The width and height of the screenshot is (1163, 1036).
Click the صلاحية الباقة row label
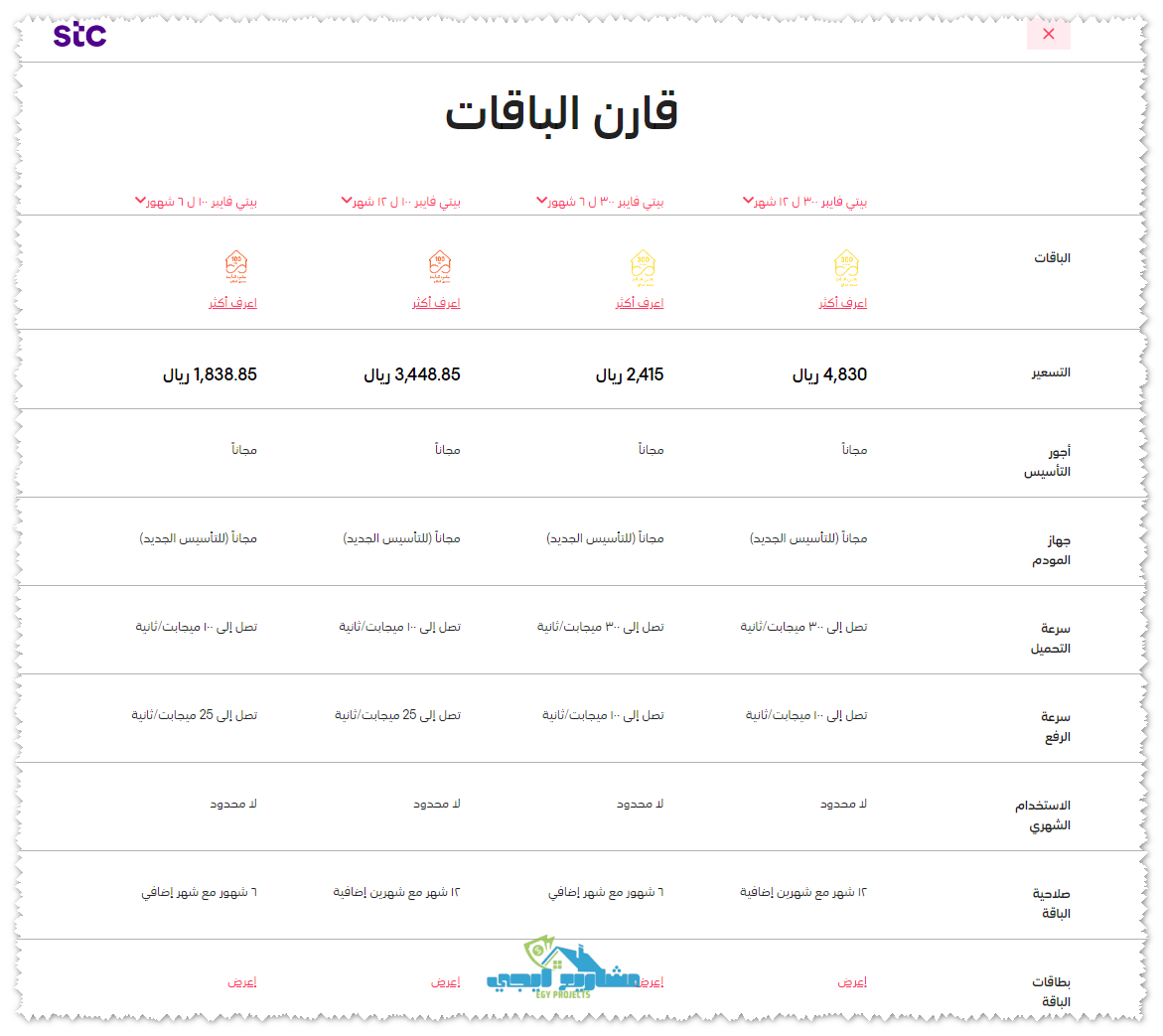[x=1052, y=903]
